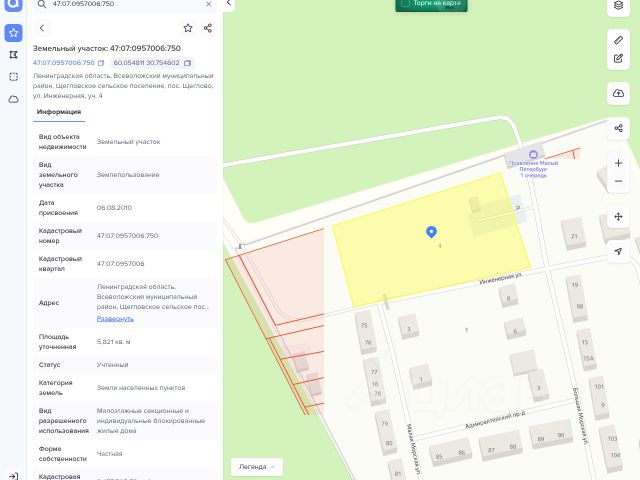Open the favorites star in left sidebar
The image size is (640, 480).
point(13,33)
